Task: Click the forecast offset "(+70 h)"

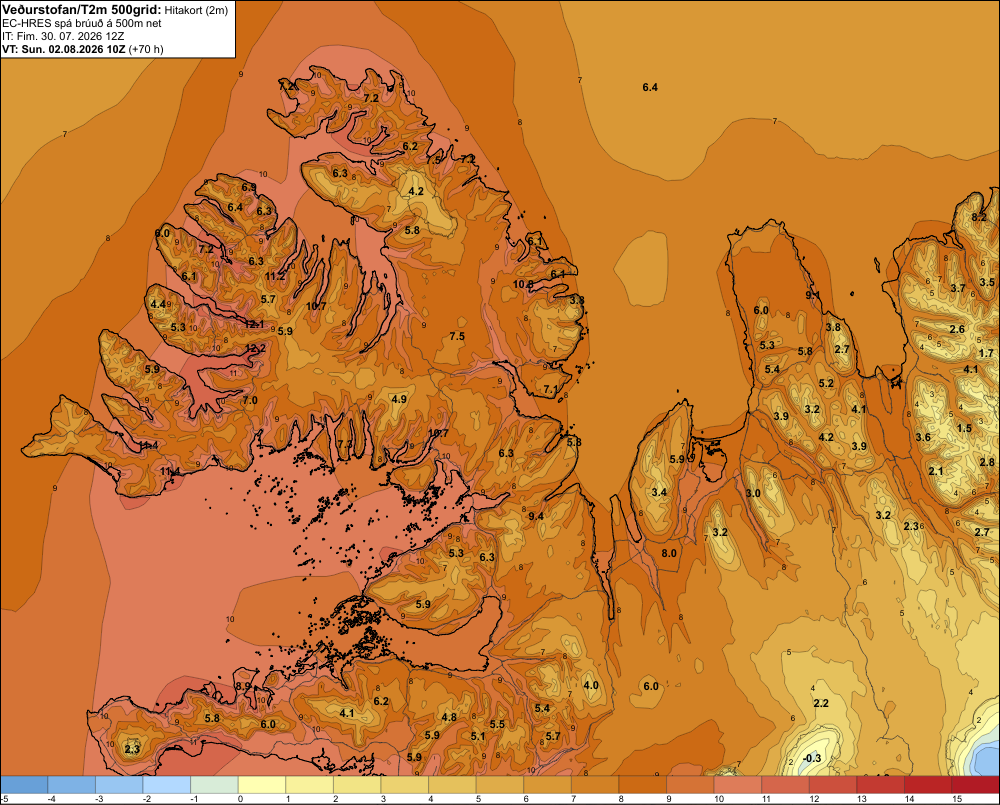Action: click(146, 49)
